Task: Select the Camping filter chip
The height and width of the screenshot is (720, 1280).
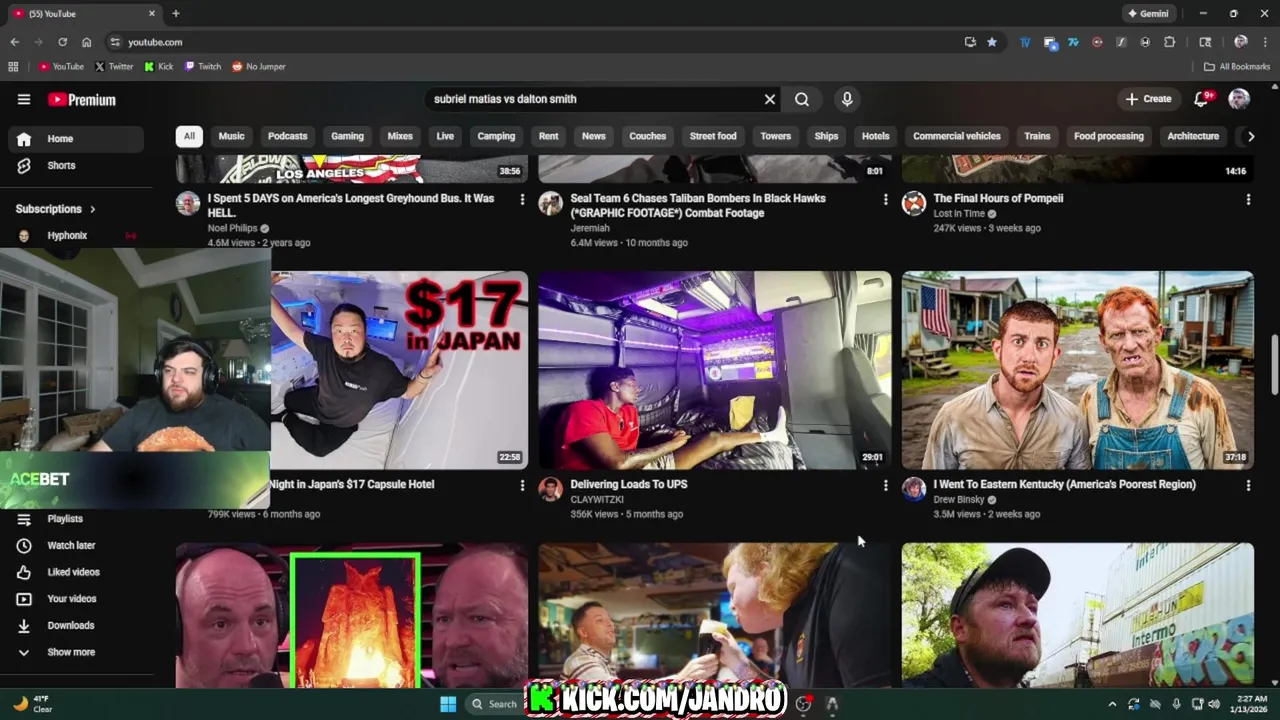Action: tap(496, 136)
